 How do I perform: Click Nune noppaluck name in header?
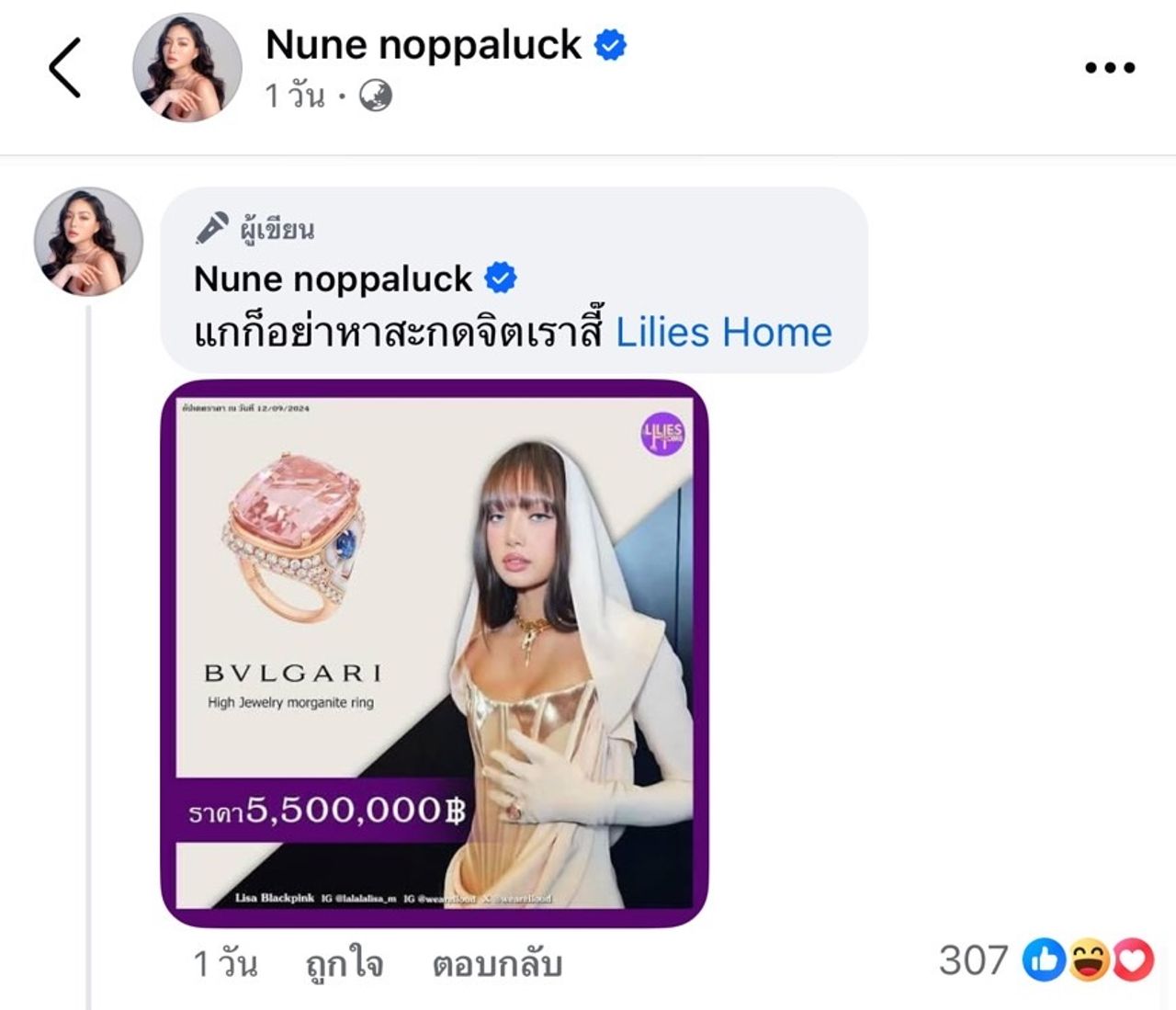[424, 44]
